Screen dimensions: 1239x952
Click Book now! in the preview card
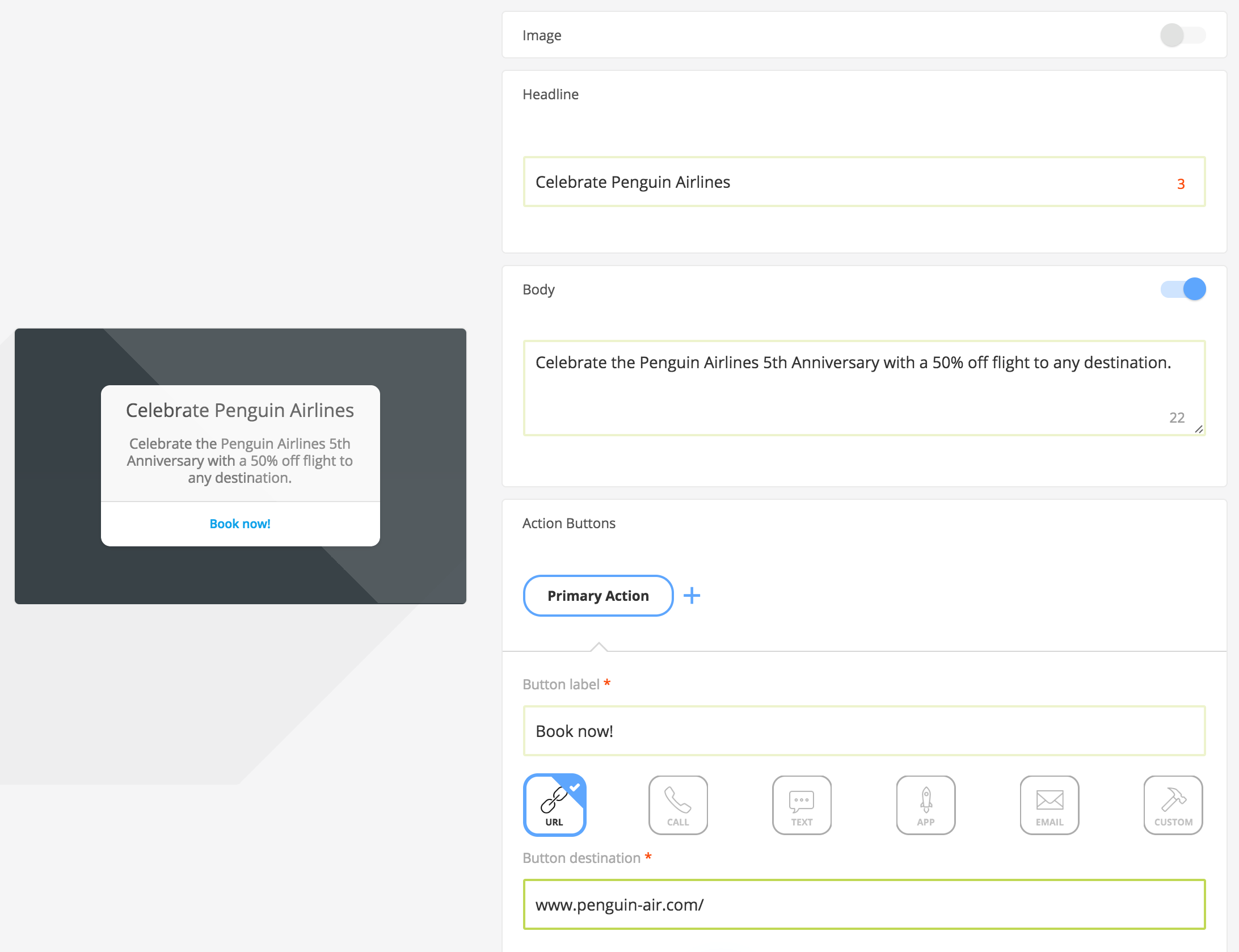tap(240, 523)
